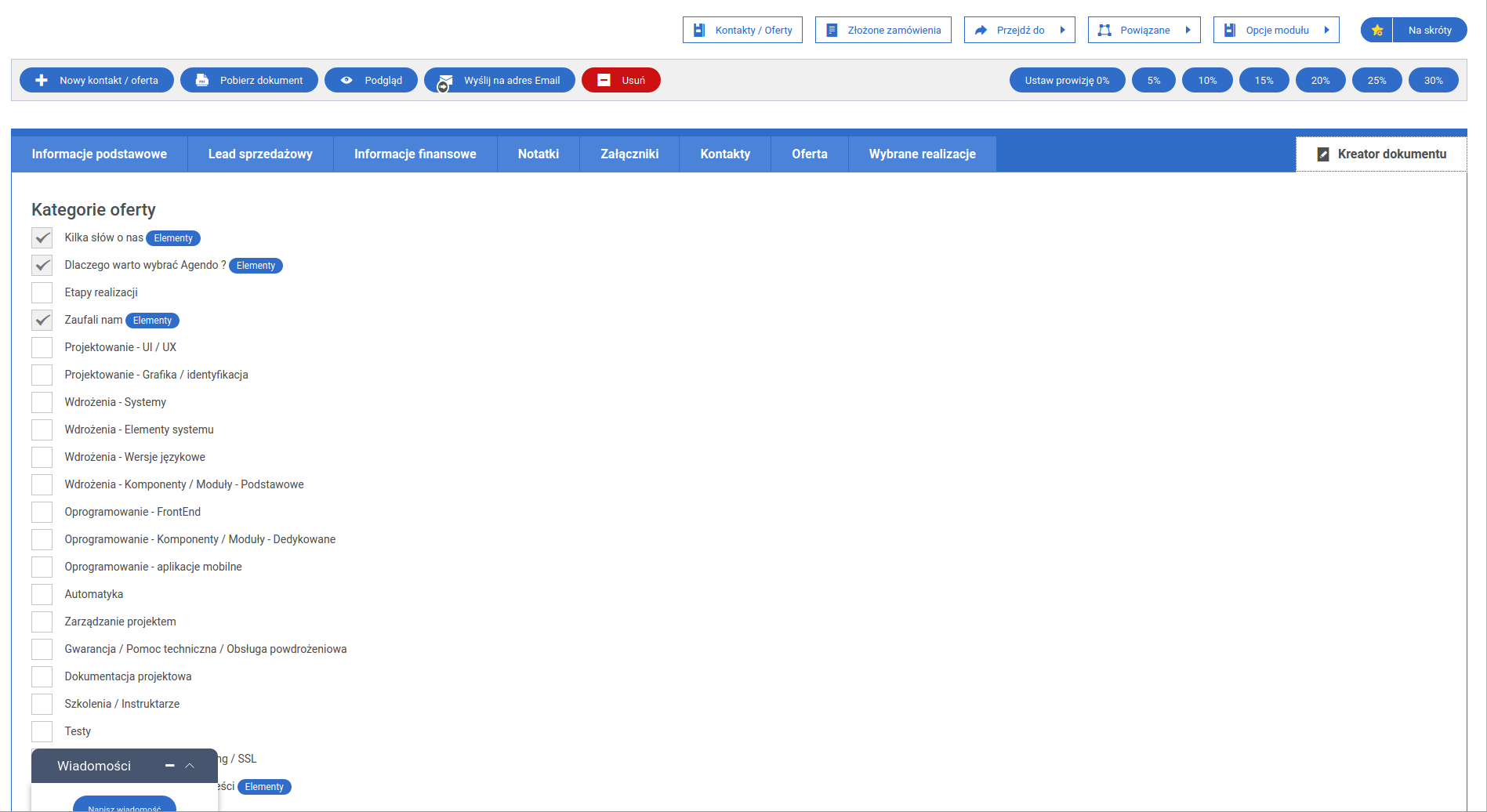Open Opcje modułu dropdown
This screenshot has height=812, width=1487.
pos(1275,31)
